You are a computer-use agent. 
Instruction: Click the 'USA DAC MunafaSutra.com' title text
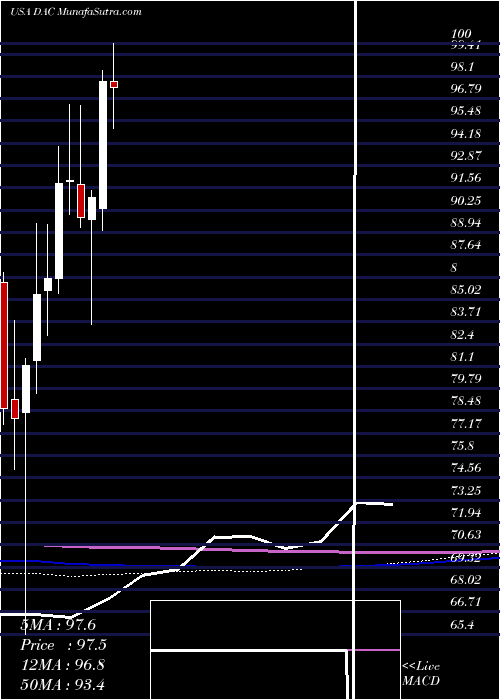tap(75, 12)
